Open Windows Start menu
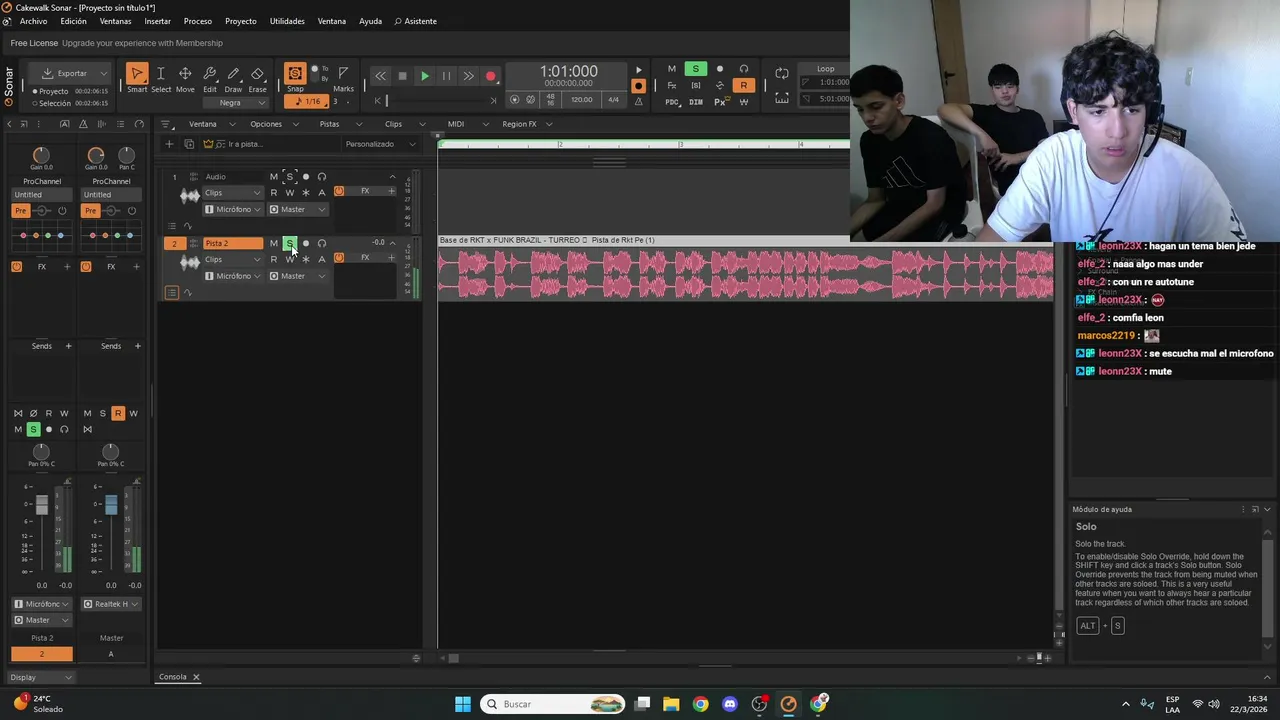 (463, 704)
